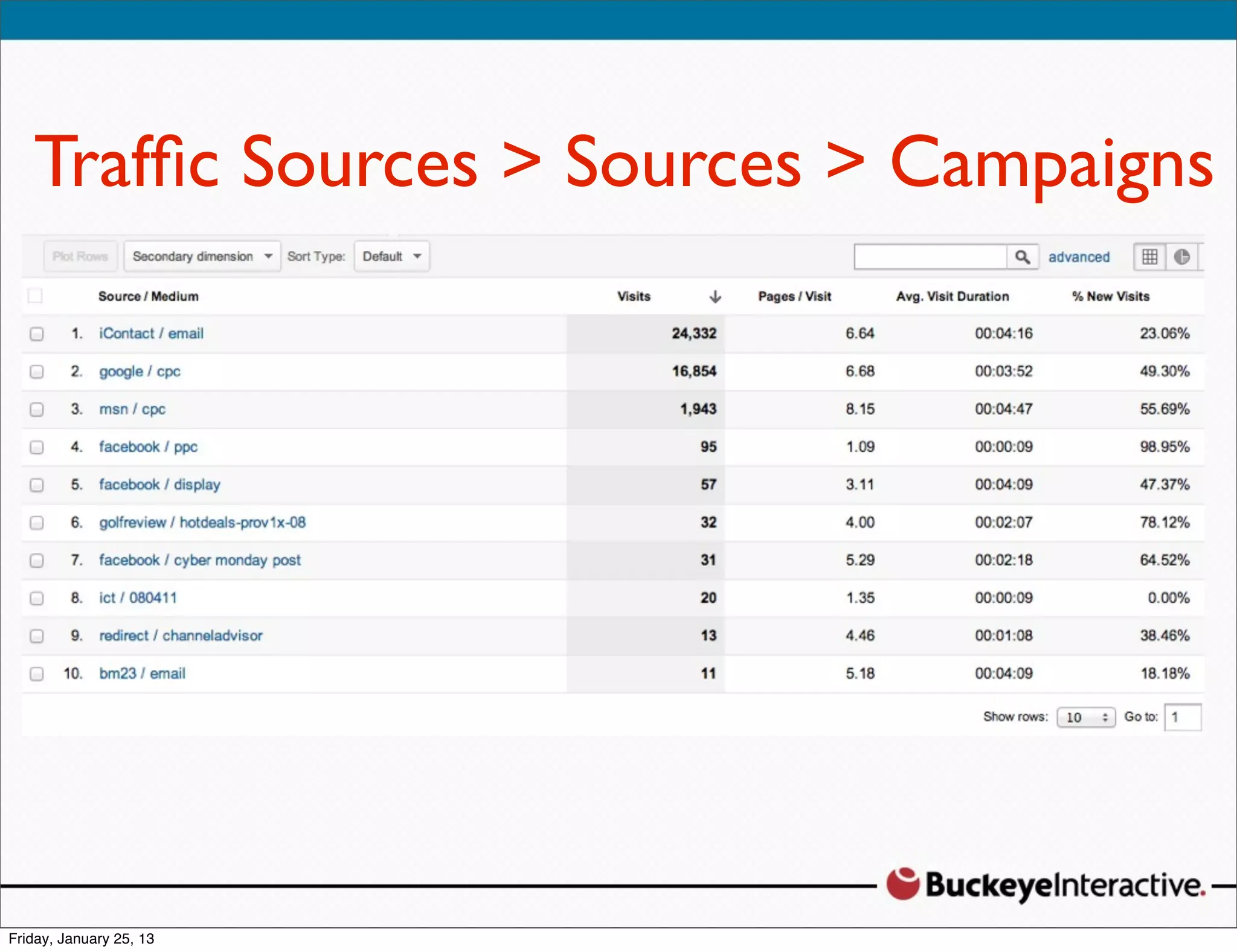Select the 24,332 visits value
1237x952 pixels.
(694, 333)
